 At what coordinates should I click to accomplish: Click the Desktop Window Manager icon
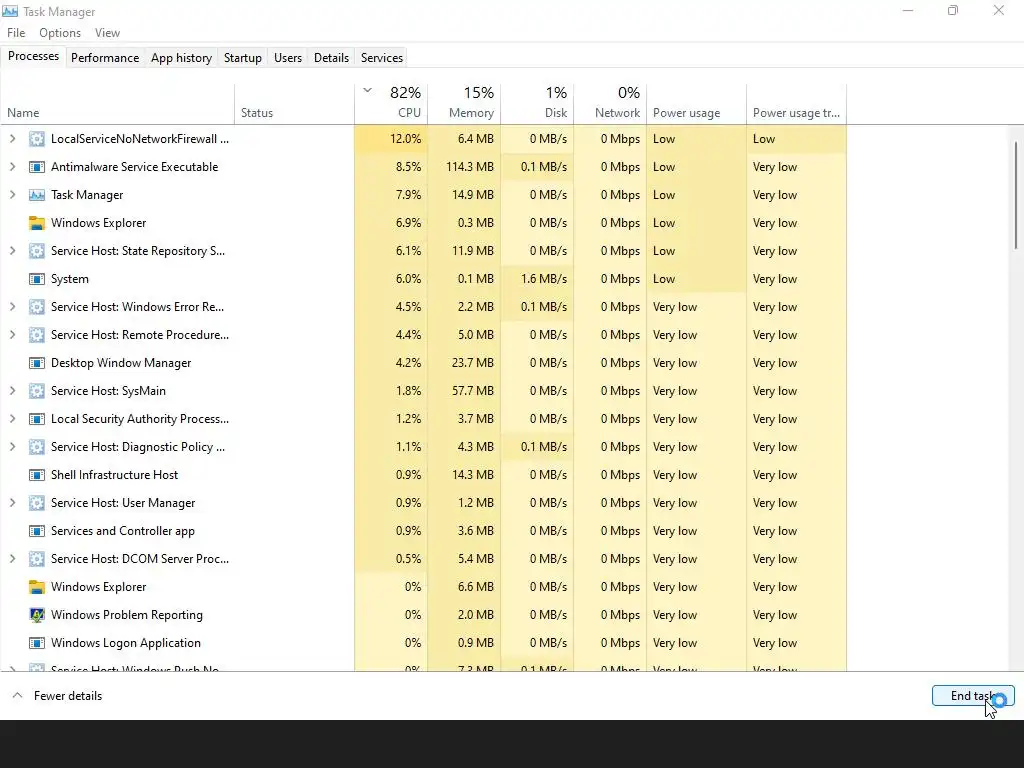point(37,362)
